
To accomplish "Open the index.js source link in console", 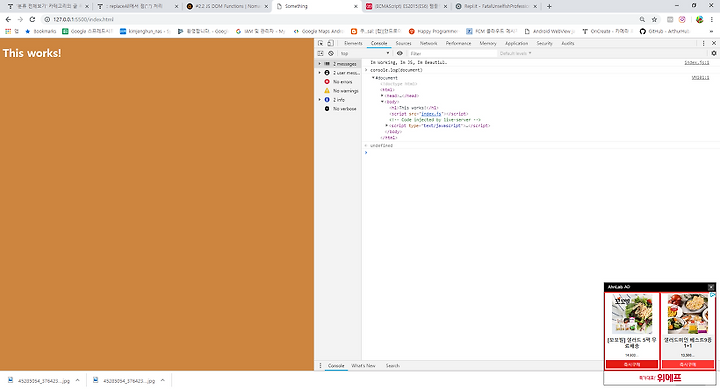I will (697, 62).
